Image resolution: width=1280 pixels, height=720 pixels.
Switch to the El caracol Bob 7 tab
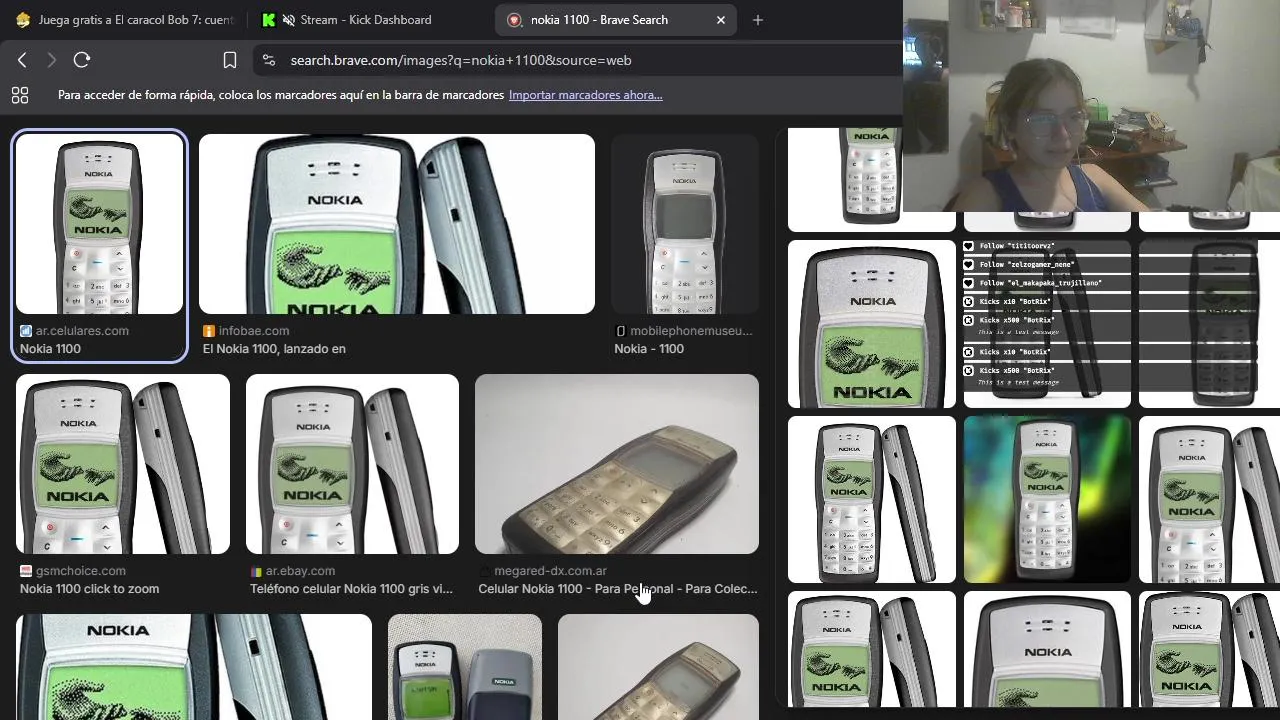(123, 20)
